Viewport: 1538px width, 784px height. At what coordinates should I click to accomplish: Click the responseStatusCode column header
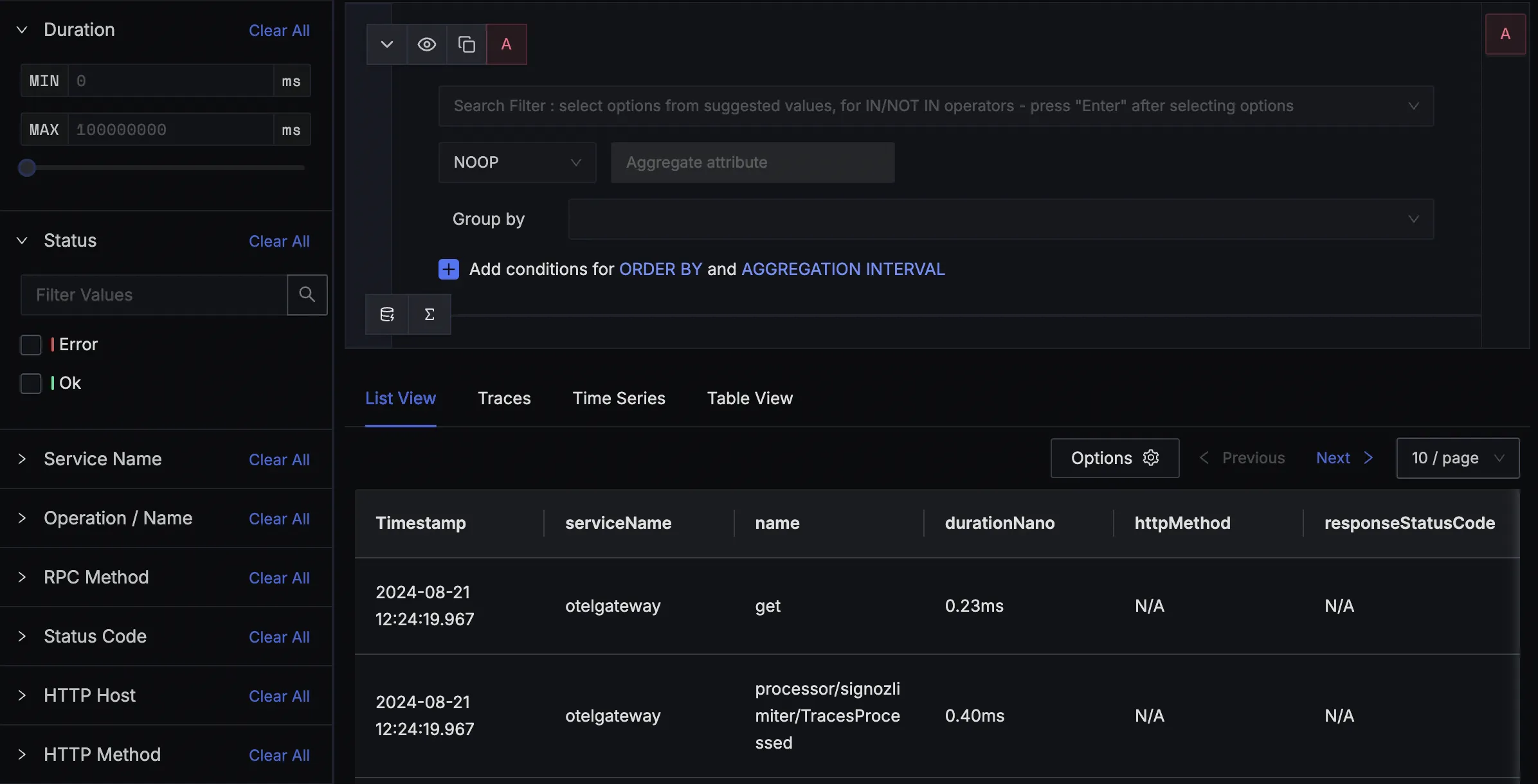(x=1409, y=523)
